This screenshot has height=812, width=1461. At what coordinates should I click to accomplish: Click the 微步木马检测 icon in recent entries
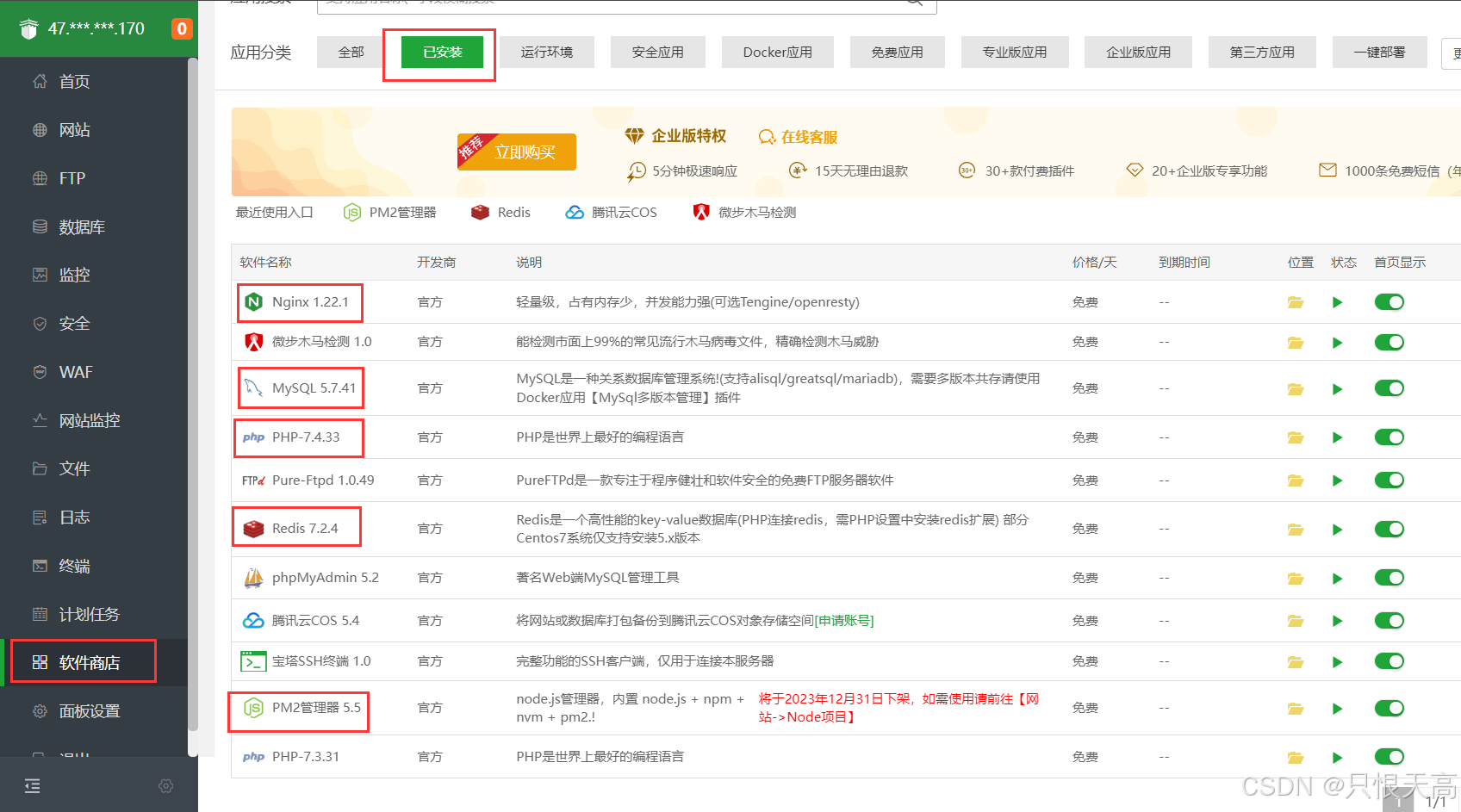coord(701,213)
